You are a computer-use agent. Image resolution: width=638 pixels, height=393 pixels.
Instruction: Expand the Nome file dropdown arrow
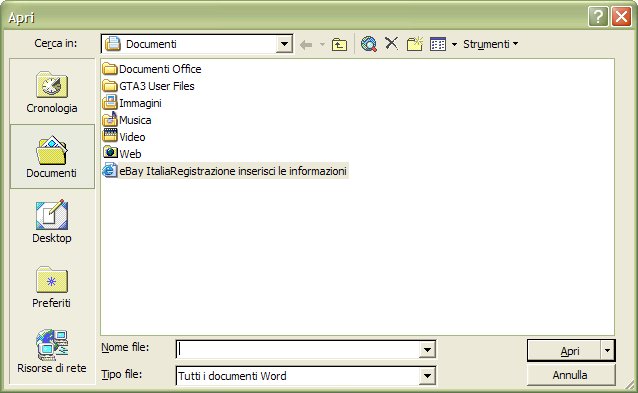[427, 349]
